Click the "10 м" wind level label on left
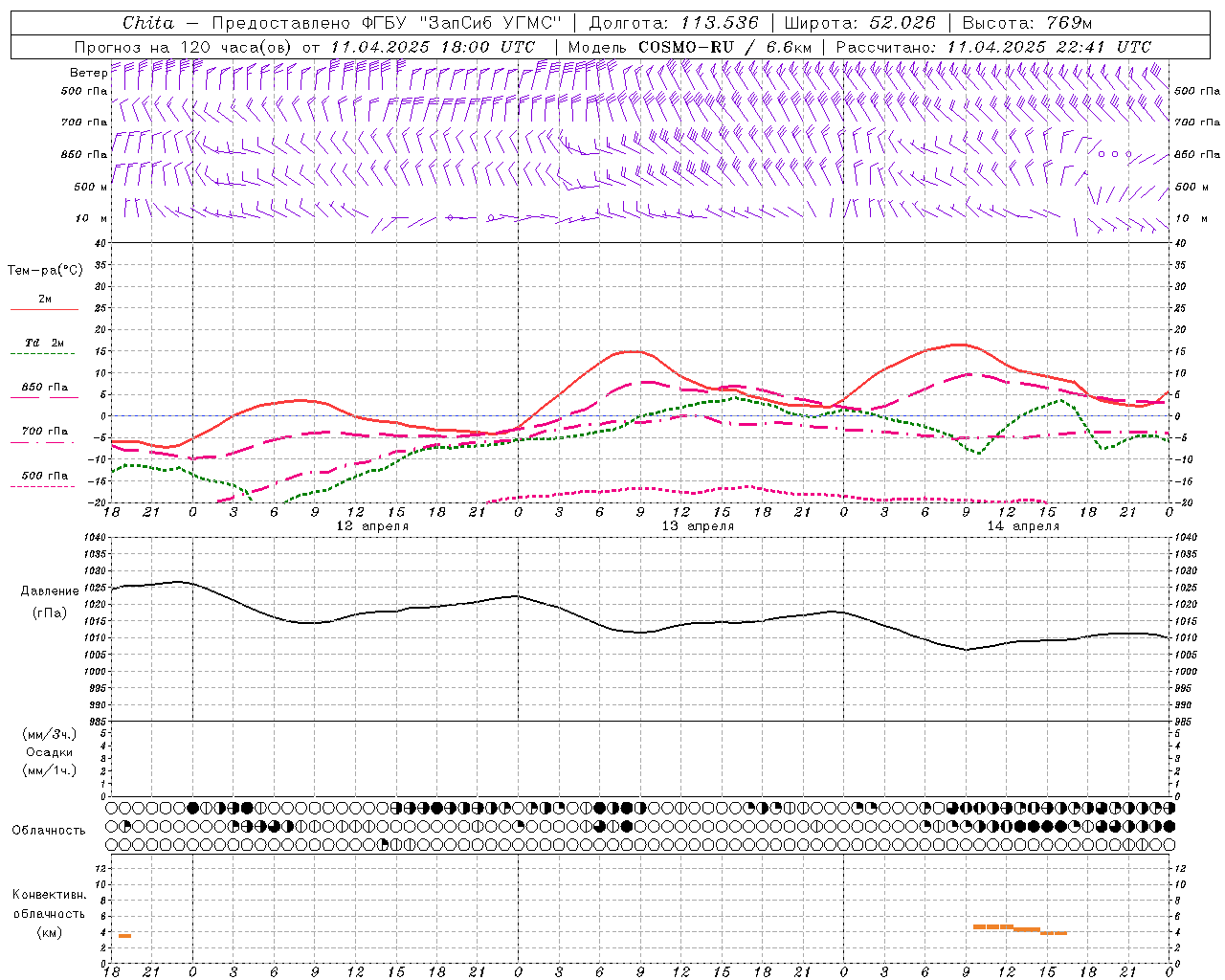This screenshot has height=980, width=1225. [92, 218]
